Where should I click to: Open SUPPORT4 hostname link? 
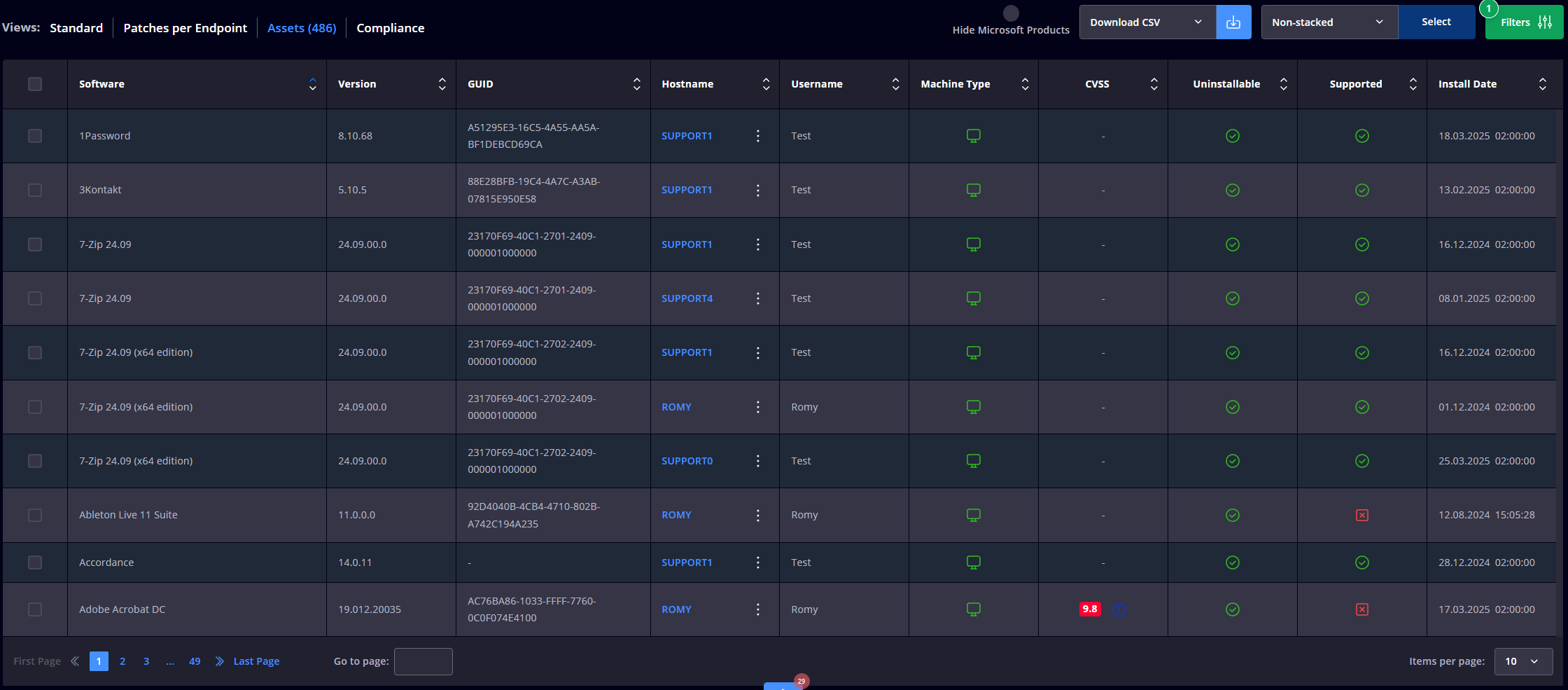(687, 298)
